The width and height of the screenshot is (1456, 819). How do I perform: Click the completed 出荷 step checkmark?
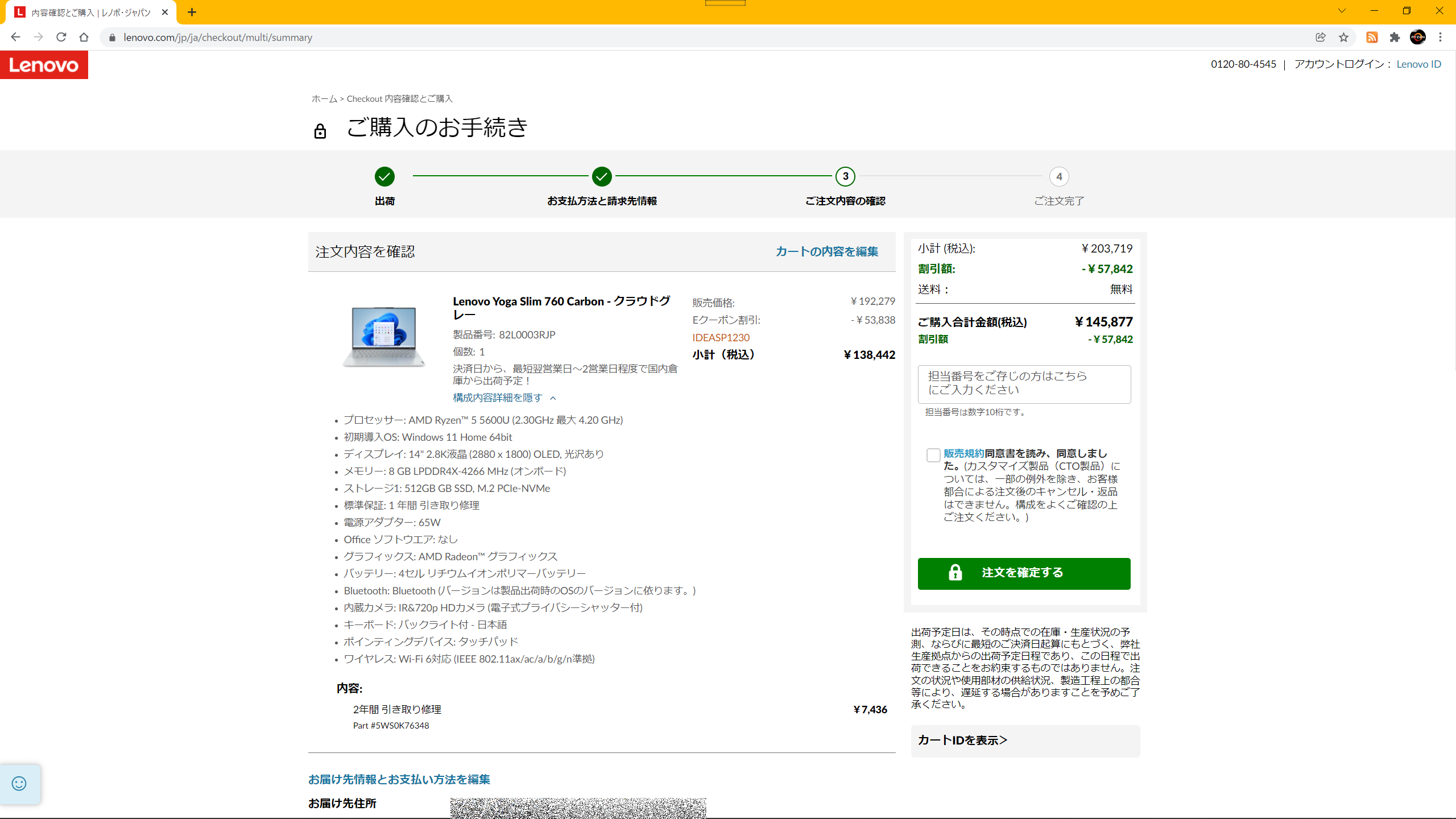(384, 177)
